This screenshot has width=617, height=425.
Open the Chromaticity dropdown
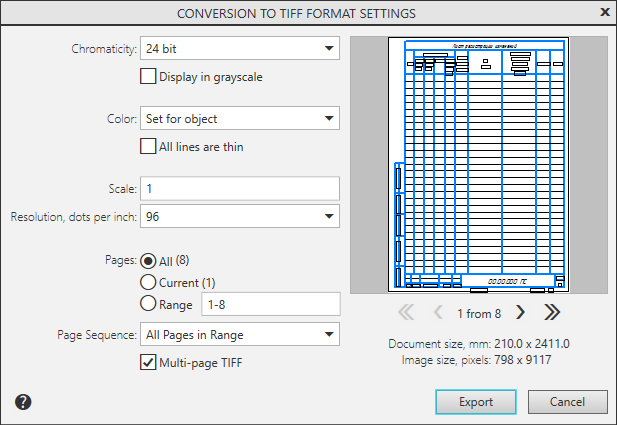tap(240, 48)
